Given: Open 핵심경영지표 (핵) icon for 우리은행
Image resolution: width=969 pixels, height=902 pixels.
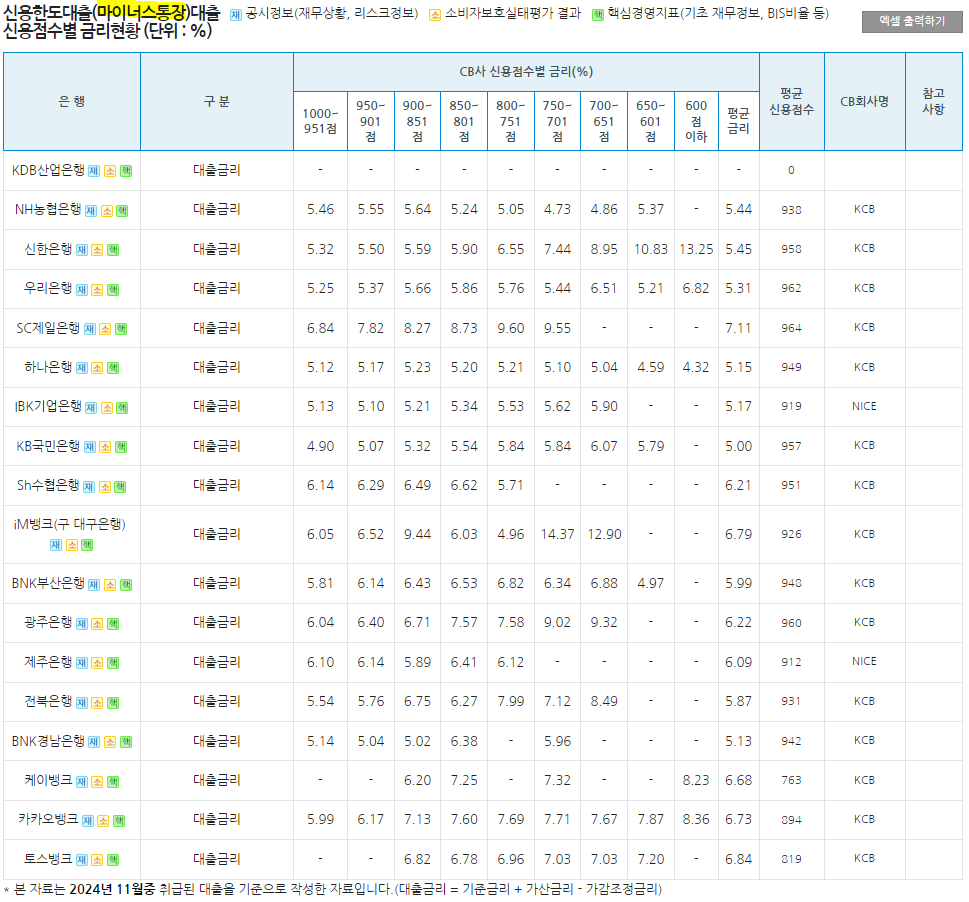Looking at the screenshot, I should click(113, 288).
